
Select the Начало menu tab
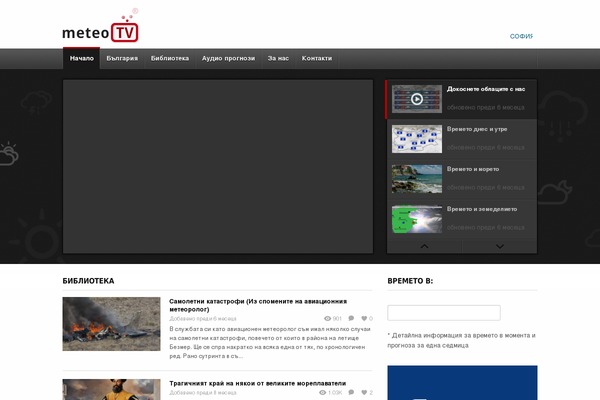82,58
